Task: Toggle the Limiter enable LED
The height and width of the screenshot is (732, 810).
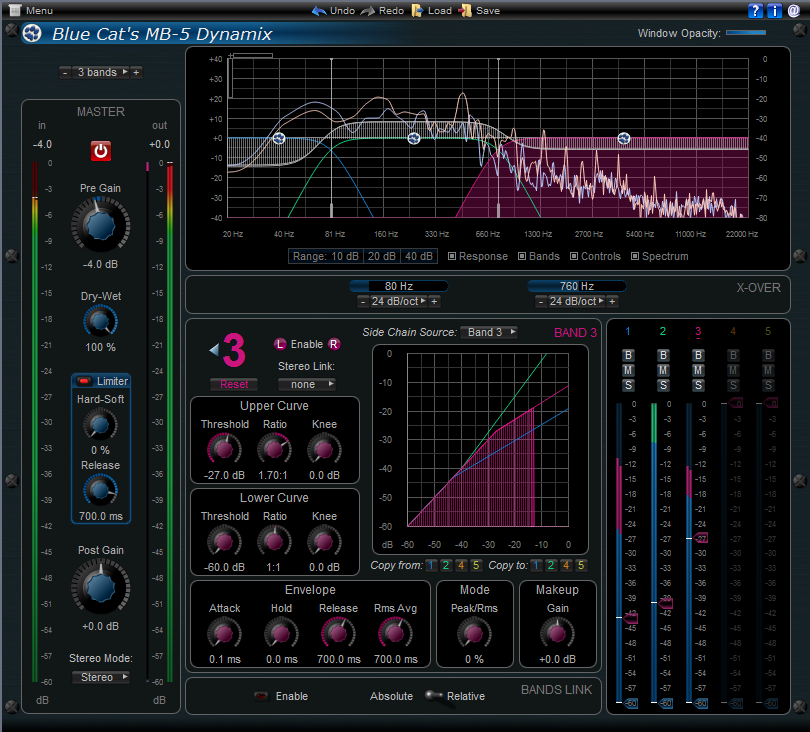Action: click(x=84, y=381)
